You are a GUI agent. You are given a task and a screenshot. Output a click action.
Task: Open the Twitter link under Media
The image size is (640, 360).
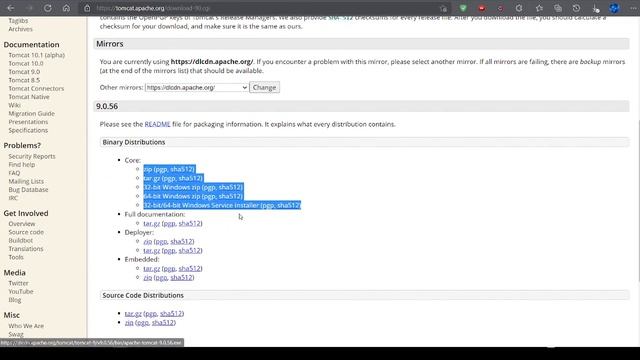point(18,283)
